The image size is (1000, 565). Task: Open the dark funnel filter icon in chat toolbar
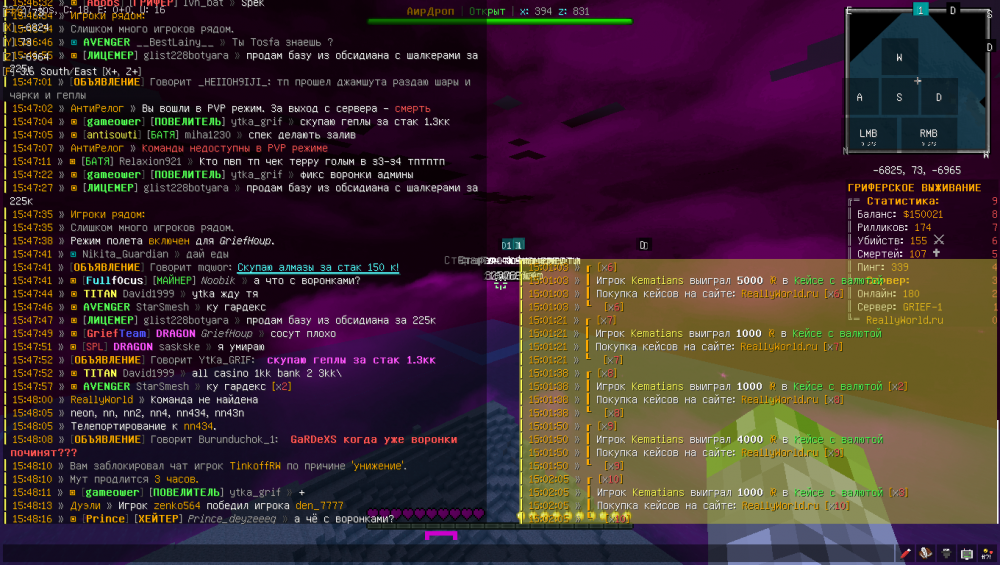(946, 553)
